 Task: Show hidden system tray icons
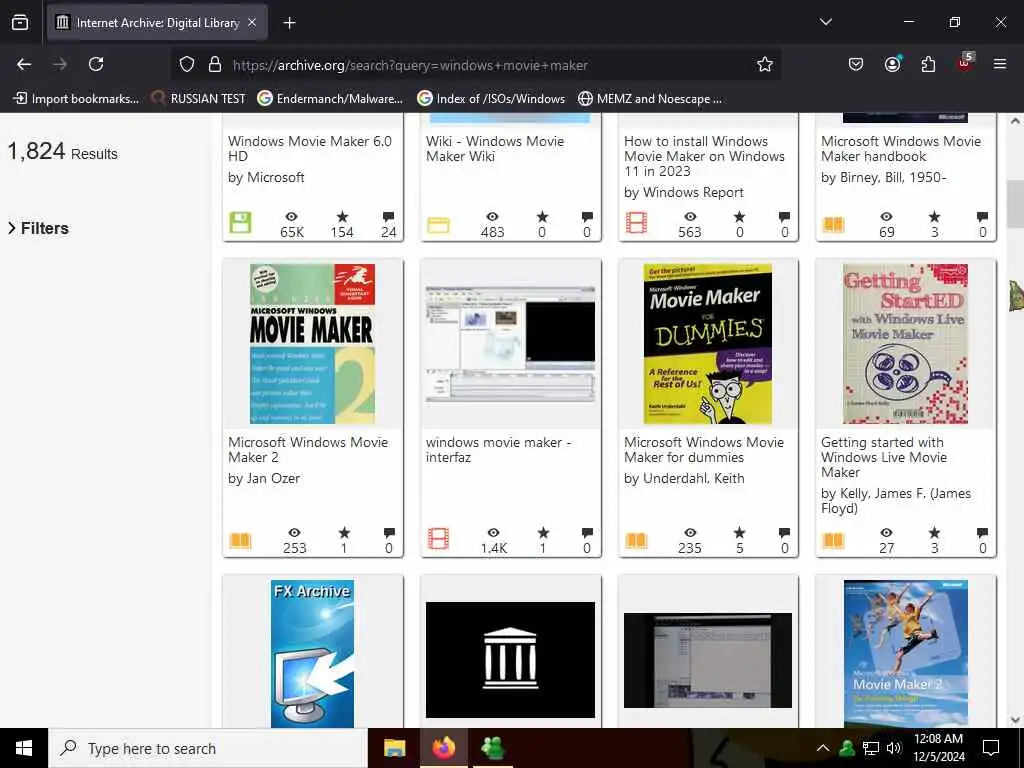(x=823, y=748)
